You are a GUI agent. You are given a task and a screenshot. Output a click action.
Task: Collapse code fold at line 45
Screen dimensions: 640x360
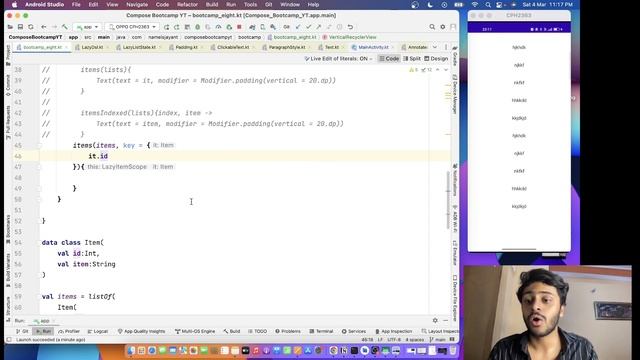tap(40, 145)
